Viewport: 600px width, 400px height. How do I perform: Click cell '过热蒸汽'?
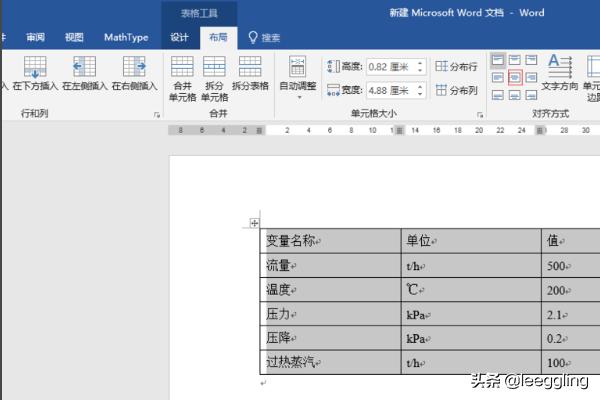[x=331, y=362]
